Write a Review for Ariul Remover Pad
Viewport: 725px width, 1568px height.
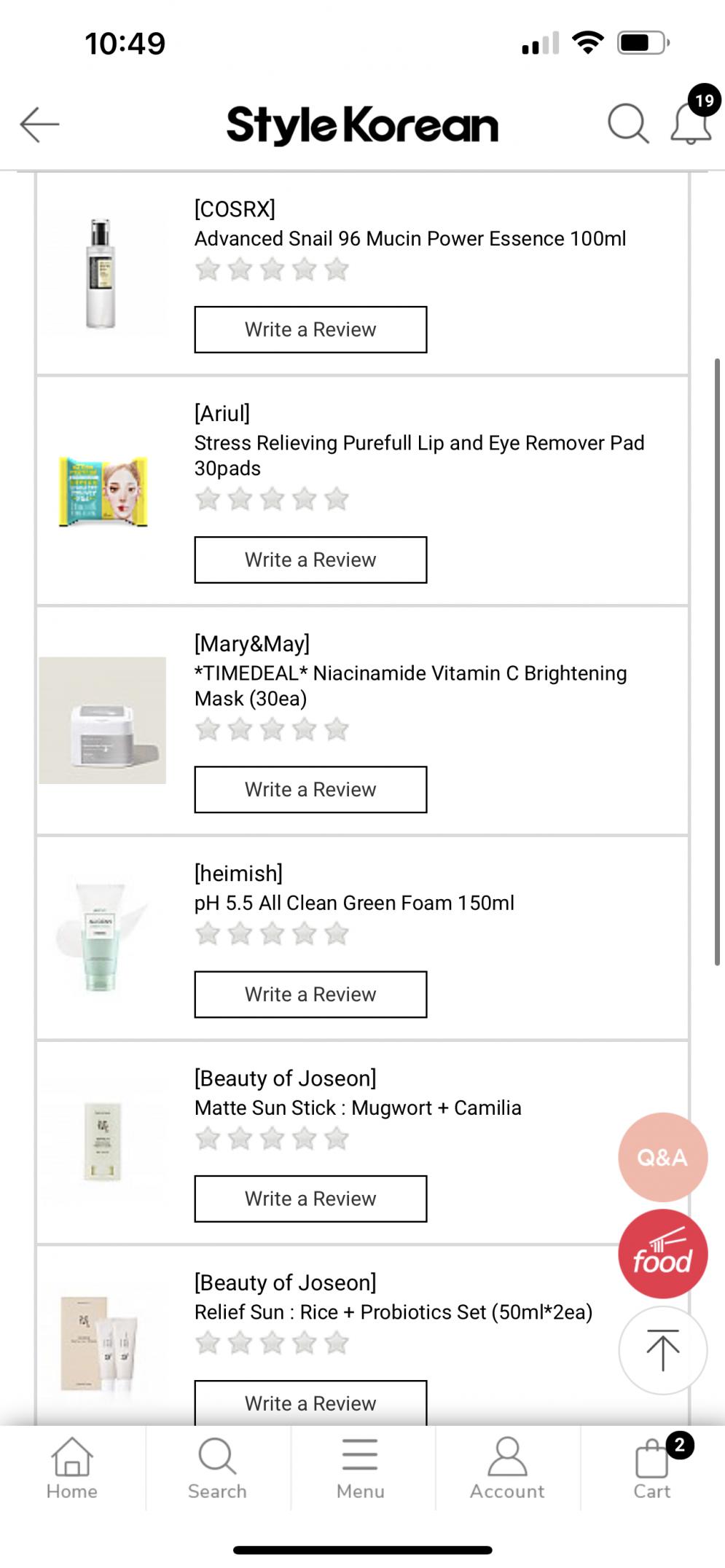tap(310, 560)
